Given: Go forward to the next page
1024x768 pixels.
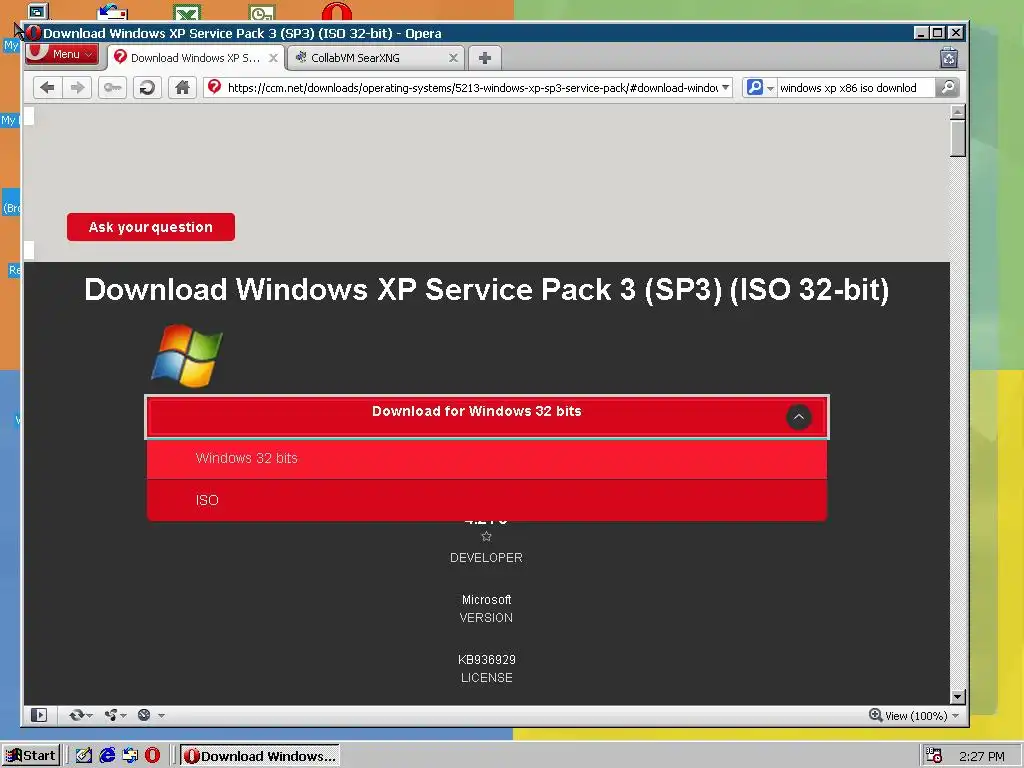Looking at the screenshot, I should click(77, 88).
